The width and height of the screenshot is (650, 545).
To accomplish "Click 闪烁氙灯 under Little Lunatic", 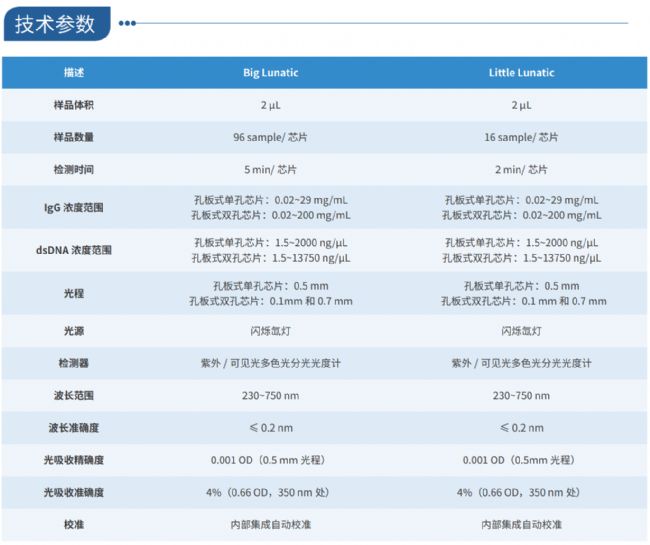I will (521, 331).
